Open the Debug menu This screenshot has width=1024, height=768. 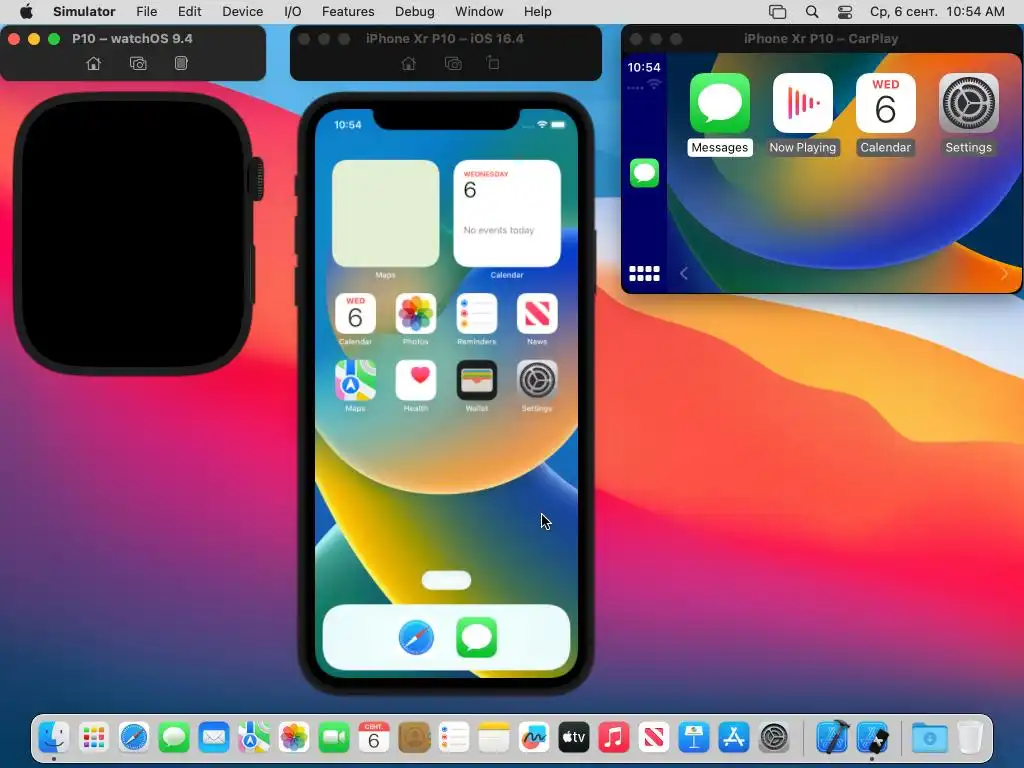tap(415, 12)
